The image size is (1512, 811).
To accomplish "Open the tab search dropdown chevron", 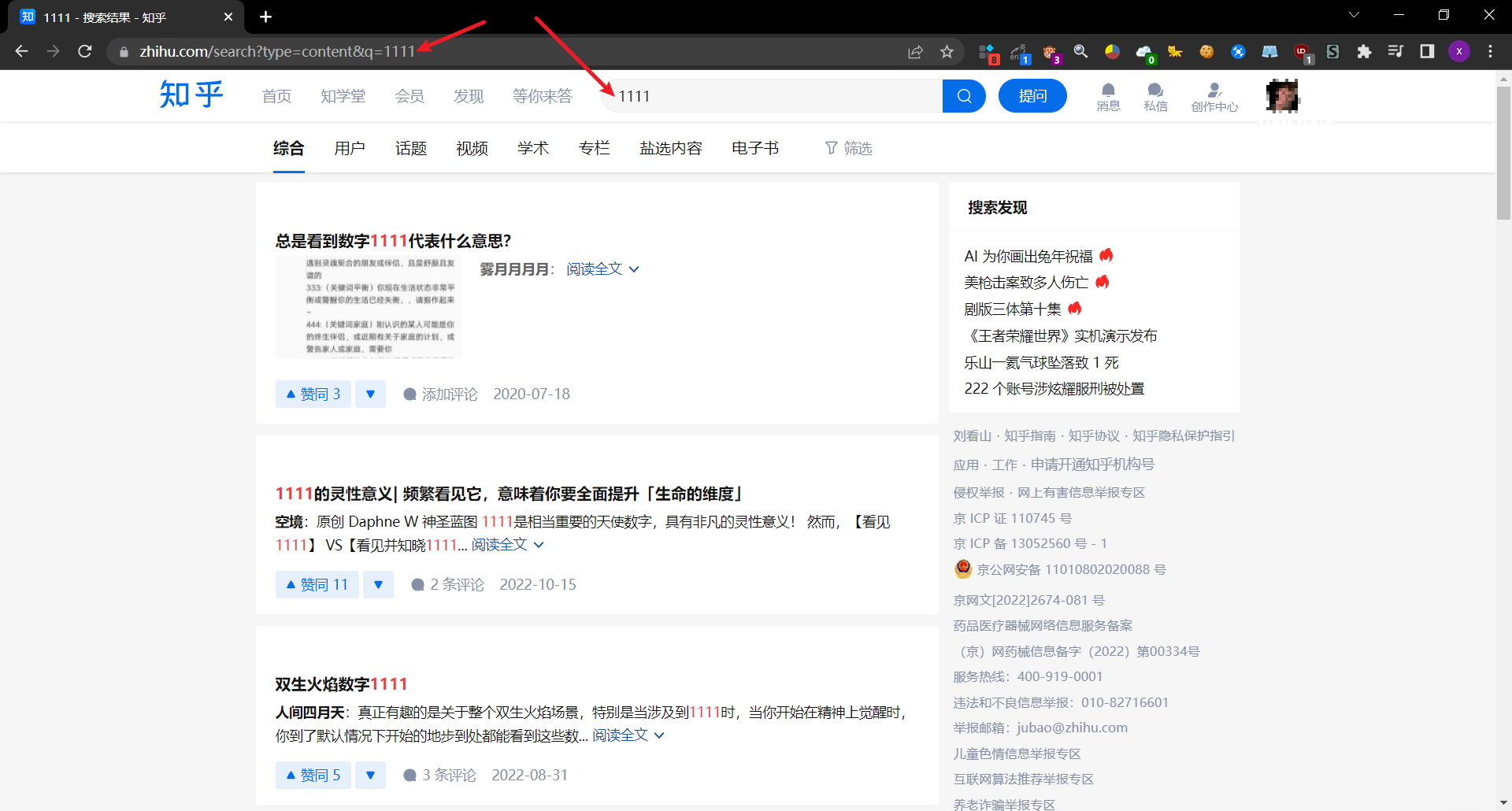I will pos(1354,15).
